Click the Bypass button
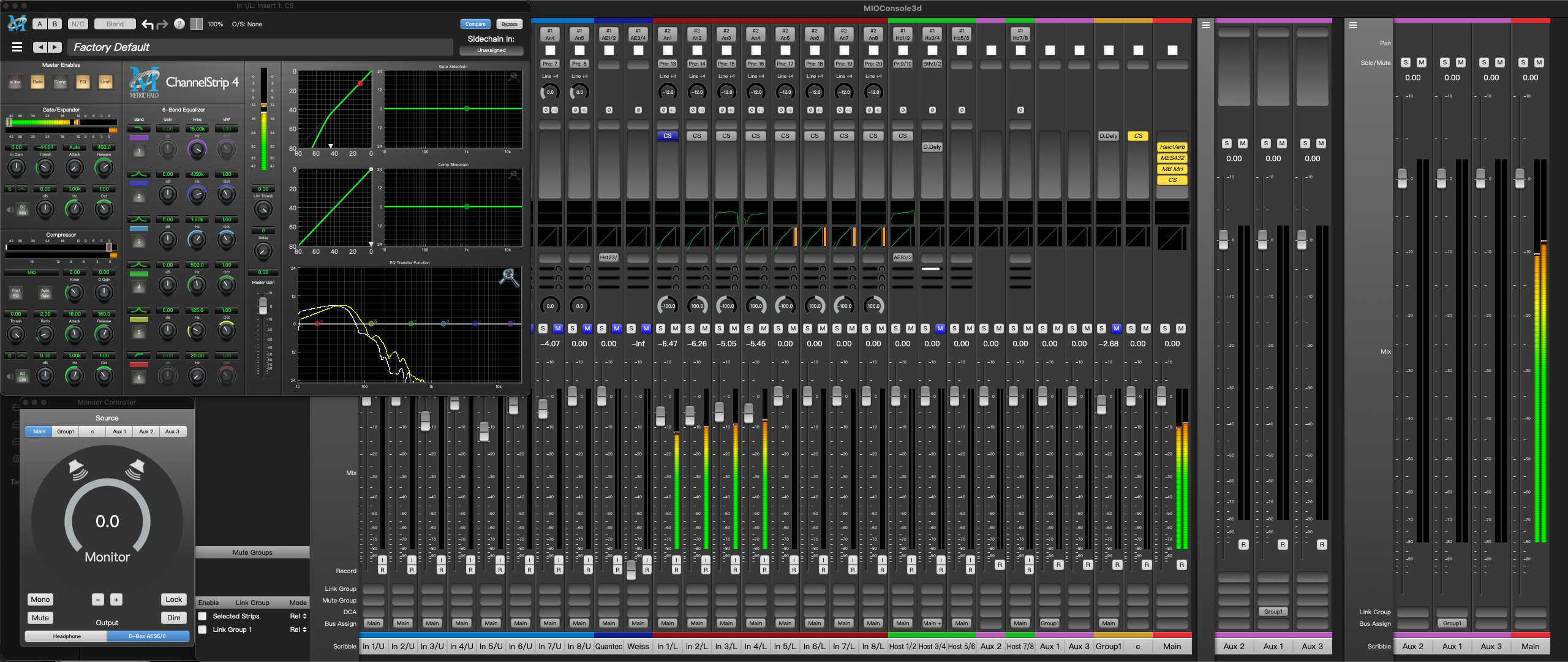1568x662 pixels. tap(509, 25)
